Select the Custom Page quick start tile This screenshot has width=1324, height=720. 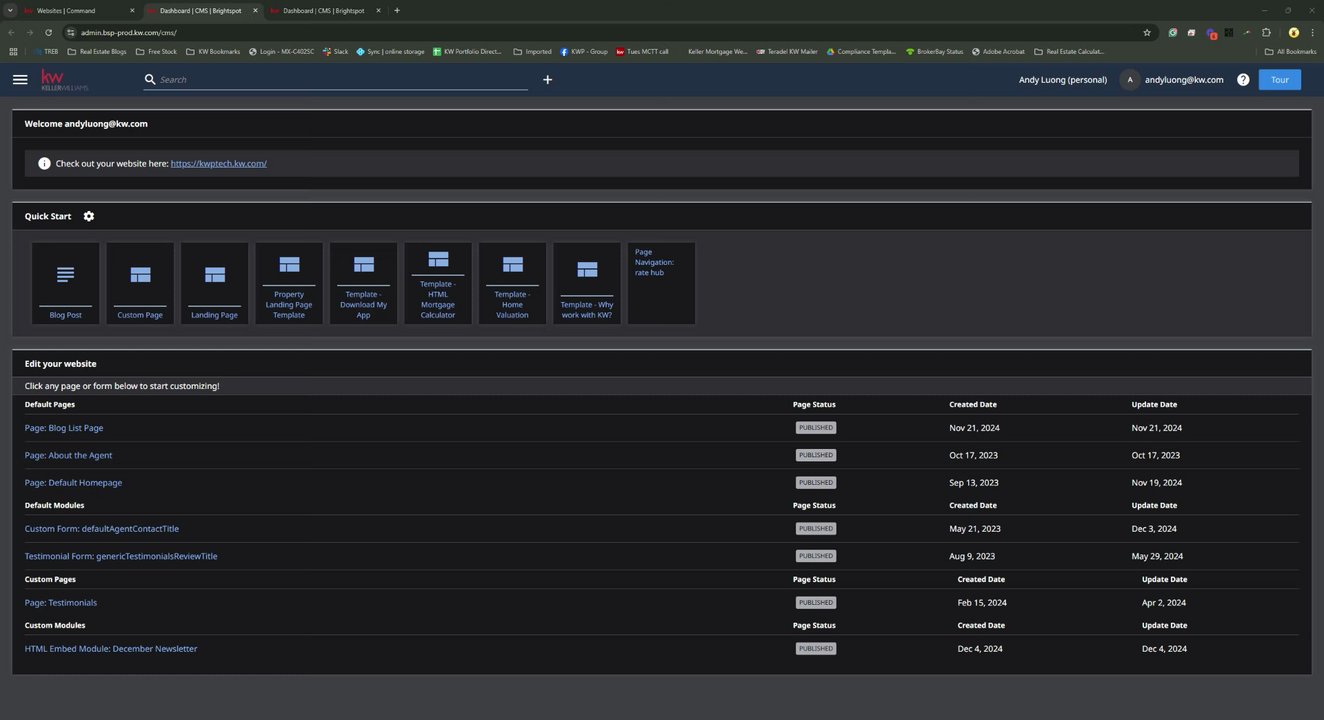click(x=140, y=283)
